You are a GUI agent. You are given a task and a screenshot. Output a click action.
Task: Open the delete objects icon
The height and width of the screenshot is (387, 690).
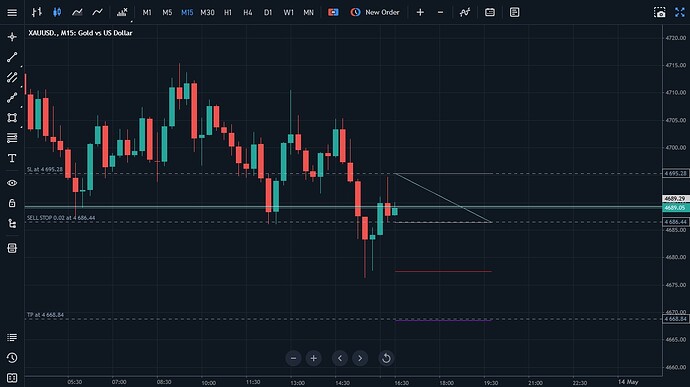coord(12,248)
